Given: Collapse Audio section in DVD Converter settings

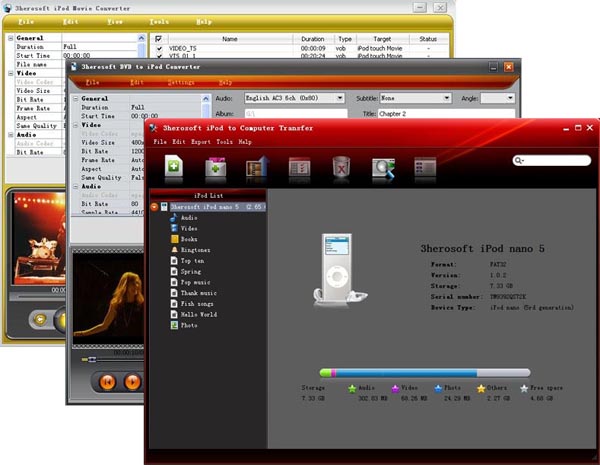Looking at the screenshot, I should [x=76, y=186].
